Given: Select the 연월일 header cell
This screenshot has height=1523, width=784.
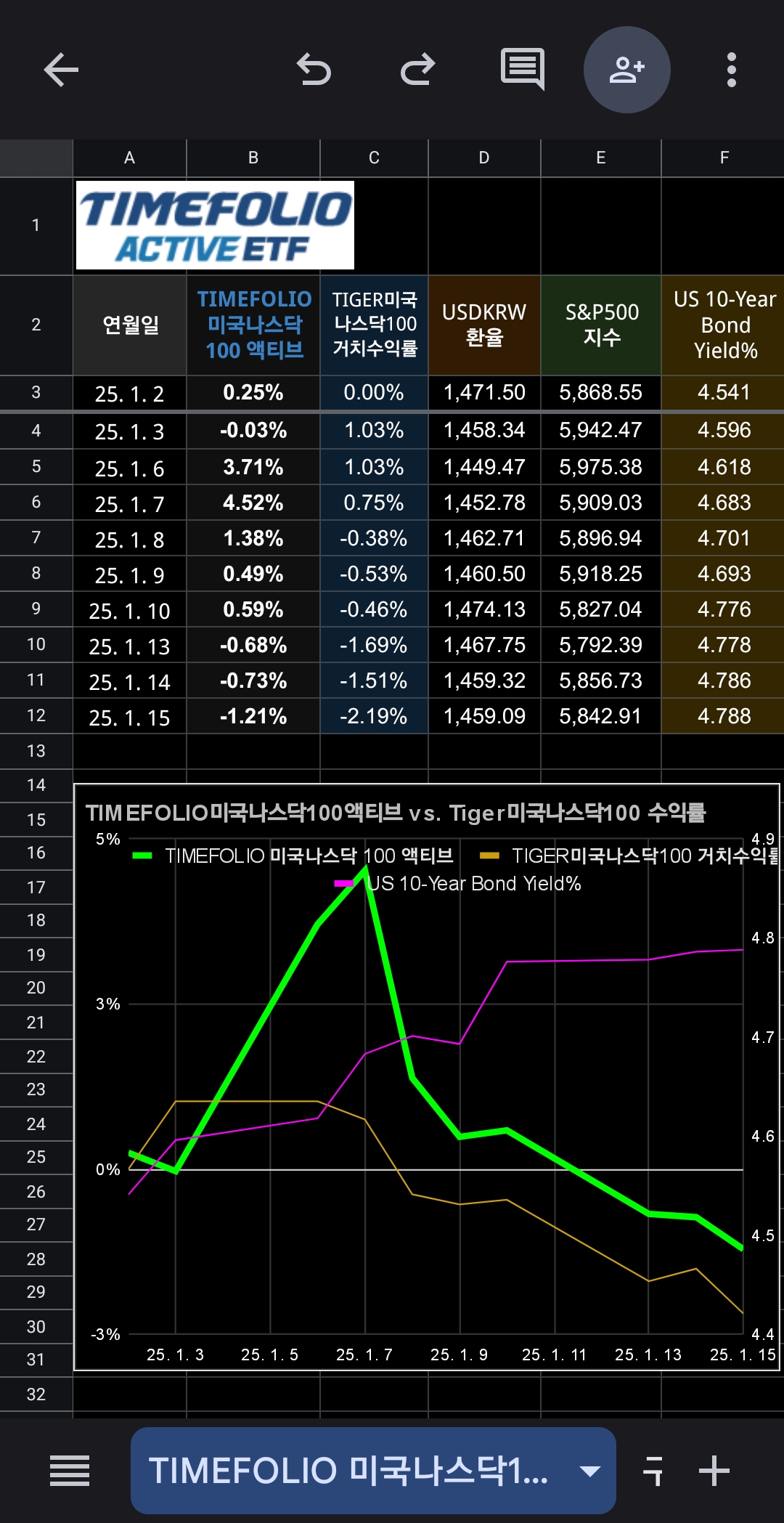Looking at the screenshot, I should (130, 325).
